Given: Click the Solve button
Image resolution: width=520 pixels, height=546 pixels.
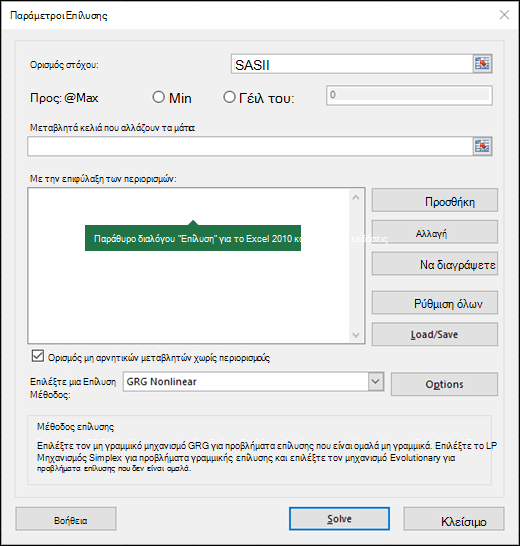Looking at the screenshot, I should 339,519.
